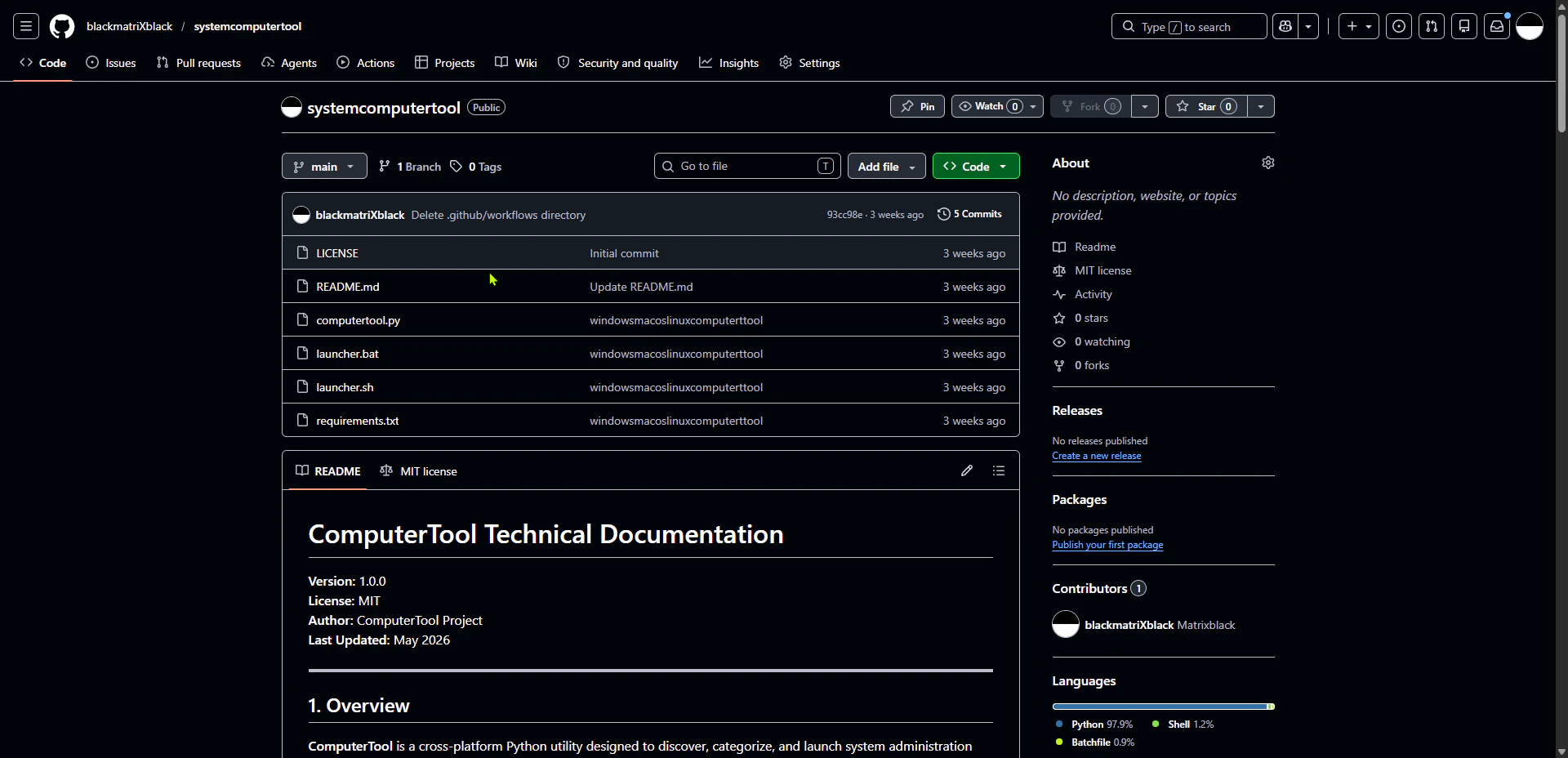This screenshot has height=758, width=1568.
Task: Open your issues icon in header
Action: [x=1399, y=26]
